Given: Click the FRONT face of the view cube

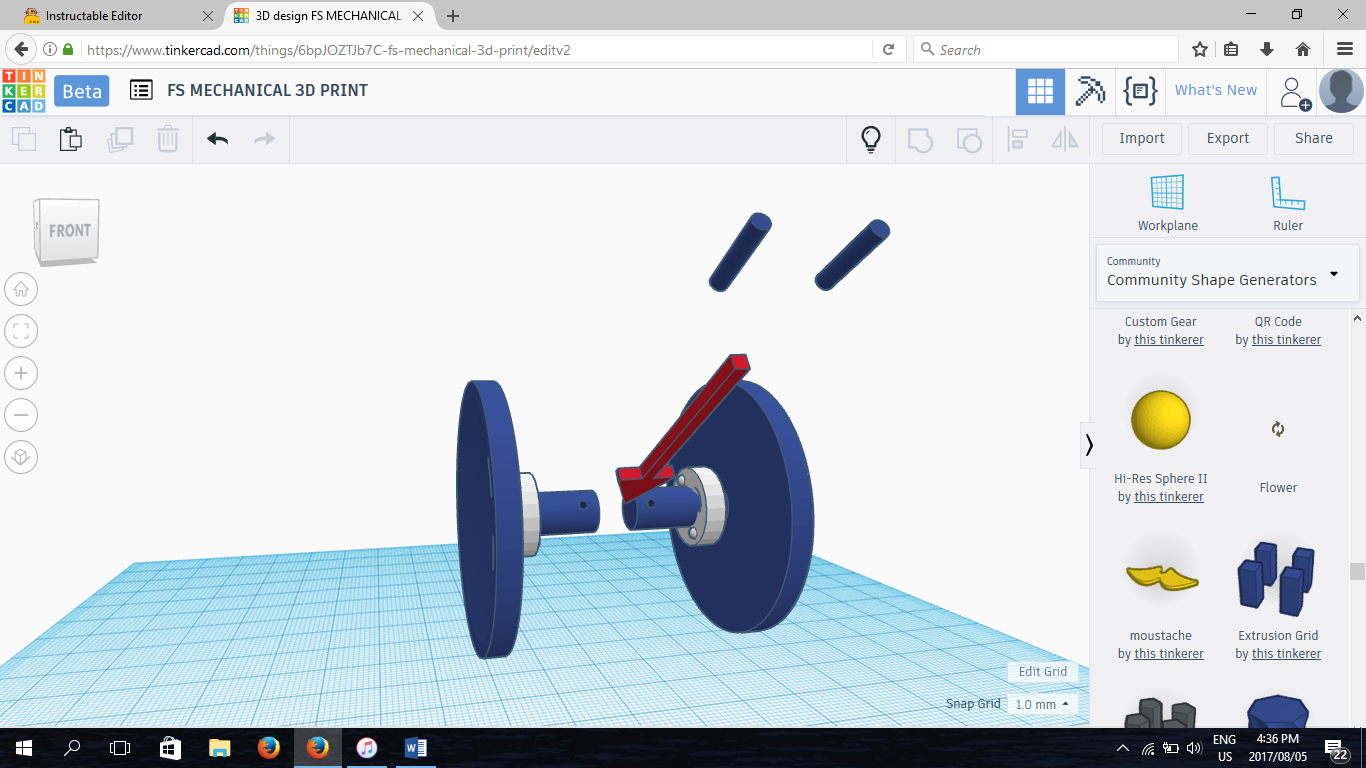Looking at the screenshot, I should pyautogui.click(x=69, y=231).
